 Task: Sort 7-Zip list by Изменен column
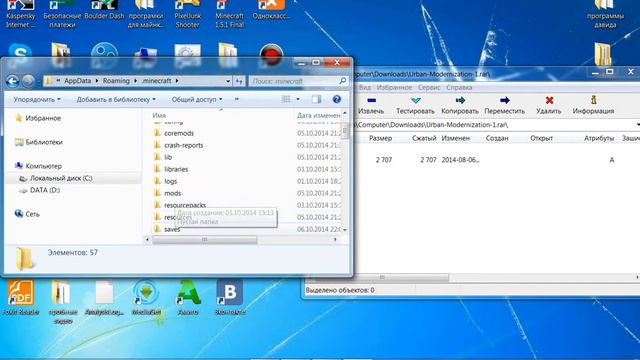pyautogui.click(x=456, y=138)
